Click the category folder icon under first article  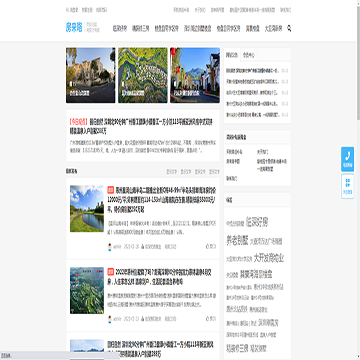[142, 247]
